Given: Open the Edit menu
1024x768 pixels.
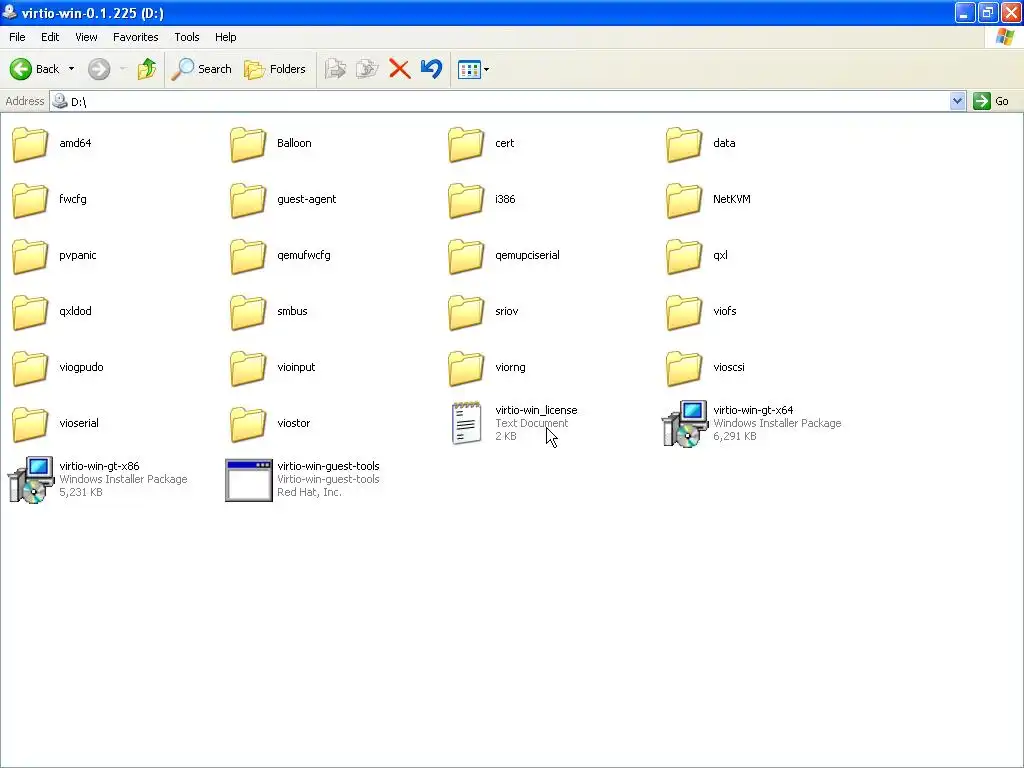Looking at the screenshot, I should pyautogui.click(x=50, y=37).
